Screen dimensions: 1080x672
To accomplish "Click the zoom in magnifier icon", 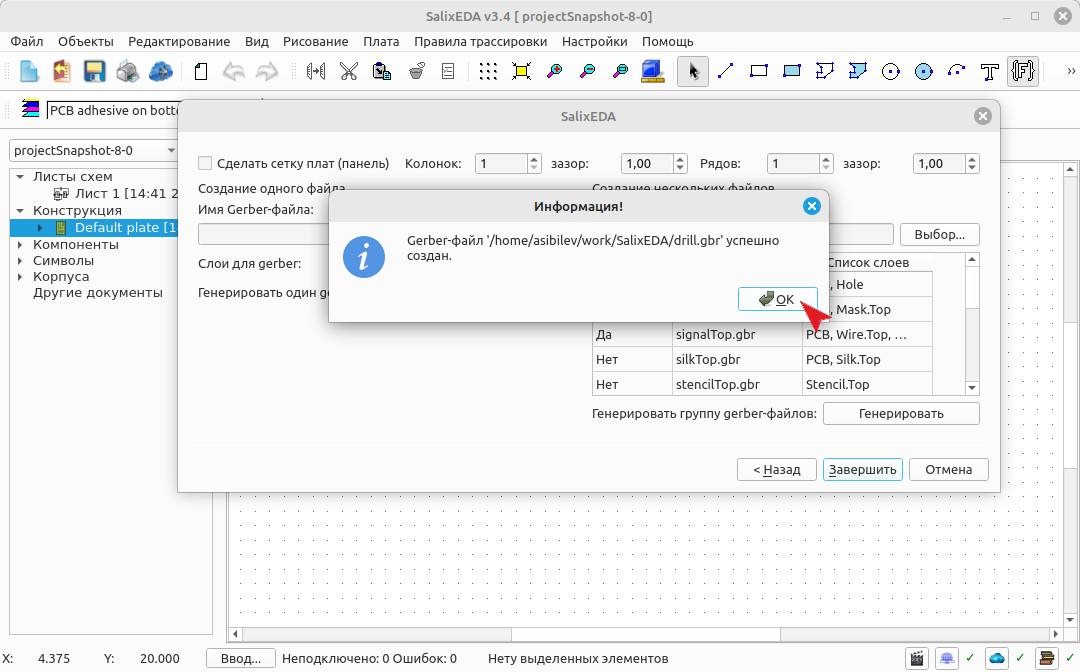I will click(x=554, y=71).
